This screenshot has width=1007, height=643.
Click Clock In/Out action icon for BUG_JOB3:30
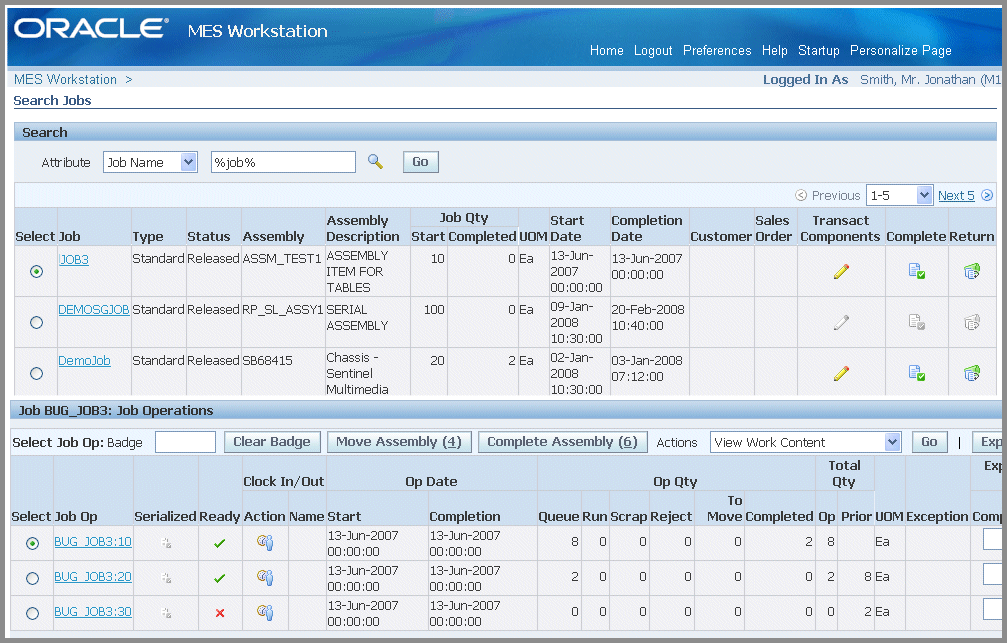265,612
